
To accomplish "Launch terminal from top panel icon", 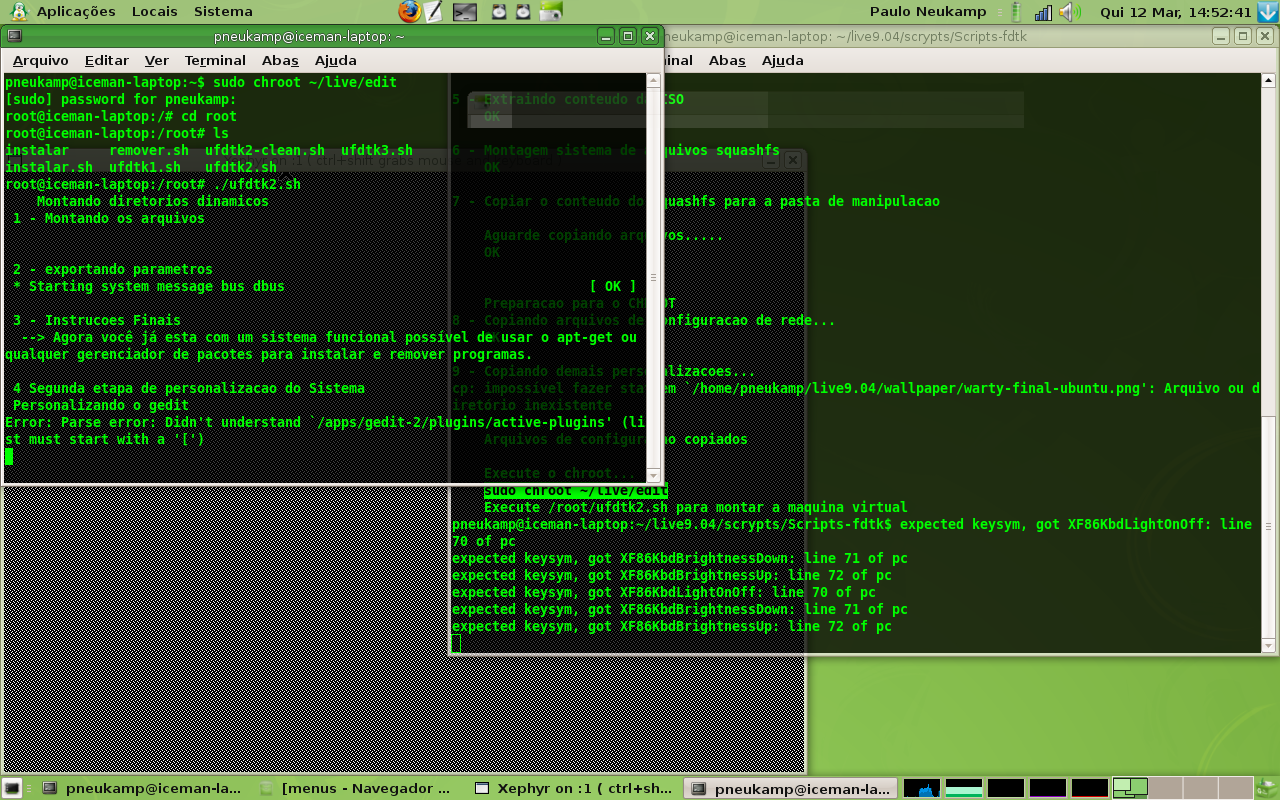I will coord(465,12).
